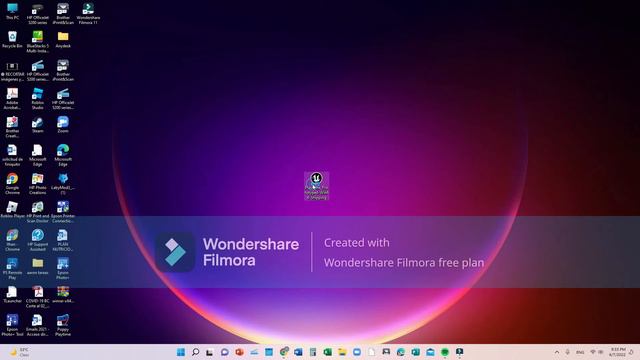Select the Microsoft Edge browser logo shortcut

(x=63, y=155)
